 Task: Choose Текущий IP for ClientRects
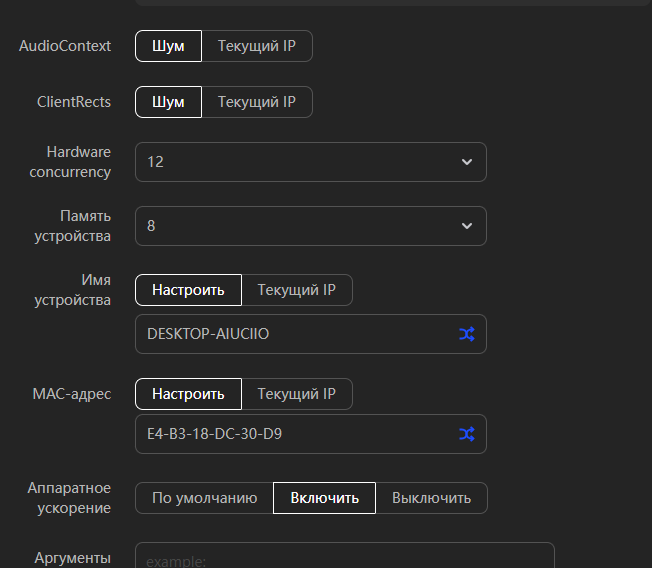(x=257, y=102)
